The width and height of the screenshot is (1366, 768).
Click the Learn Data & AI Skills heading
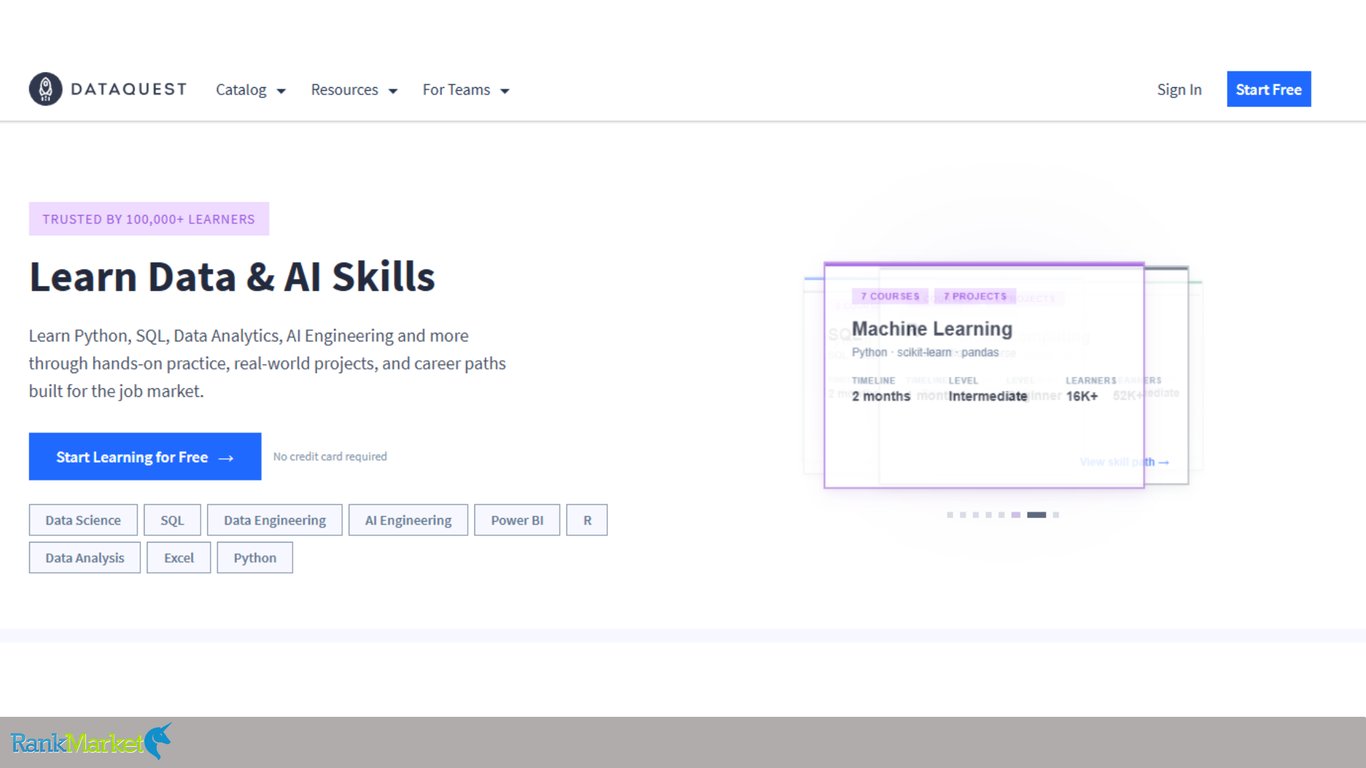click(x=232, y=277)
